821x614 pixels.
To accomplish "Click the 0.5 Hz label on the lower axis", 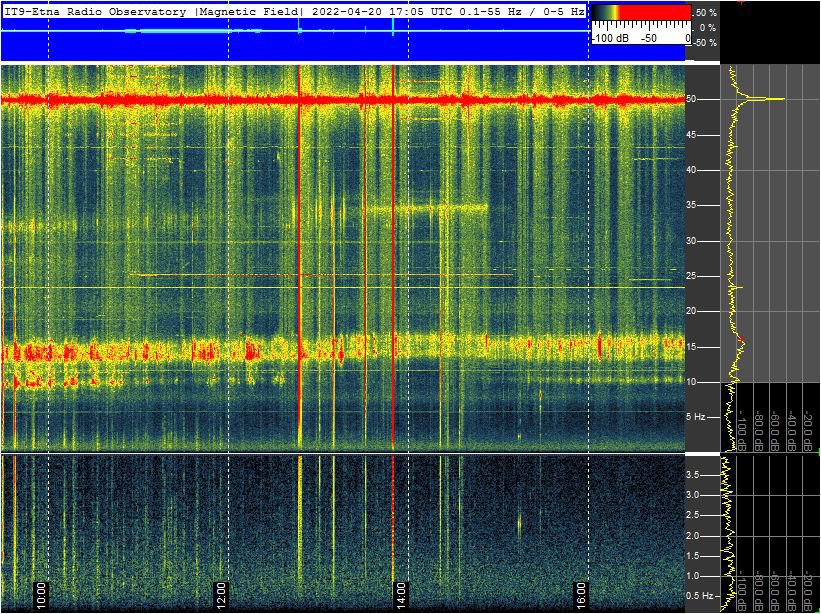I will 702,597.
